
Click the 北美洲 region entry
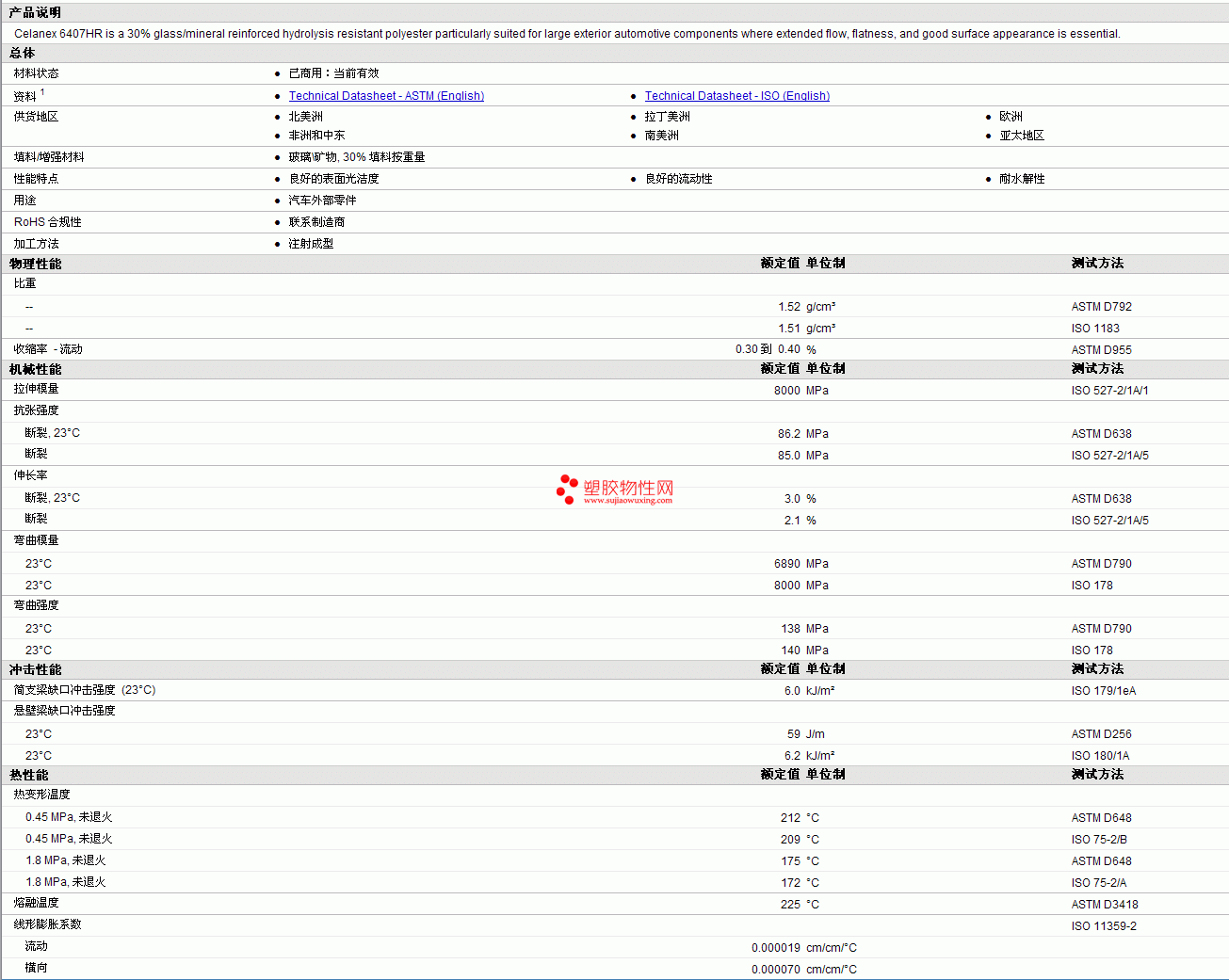pyautogui.click(x=305, y=117)
